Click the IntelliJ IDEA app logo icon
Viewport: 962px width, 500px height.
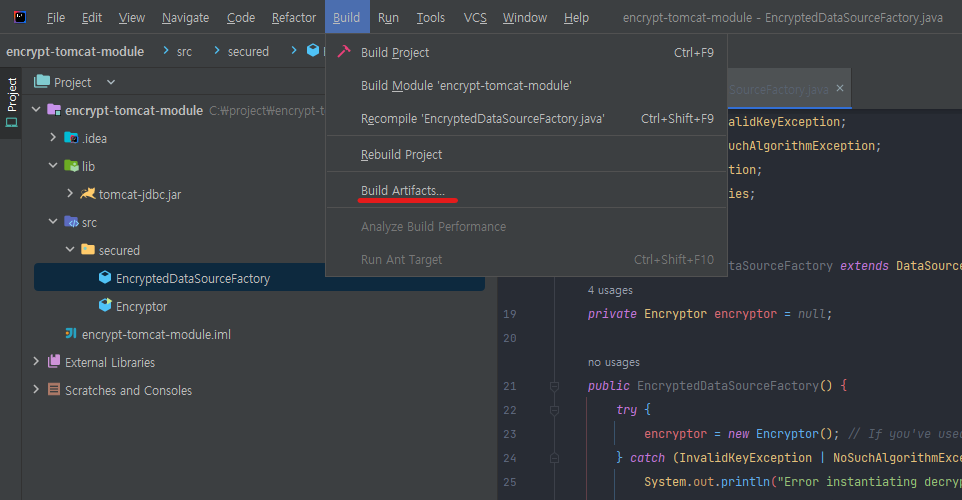tap(20, 17)
